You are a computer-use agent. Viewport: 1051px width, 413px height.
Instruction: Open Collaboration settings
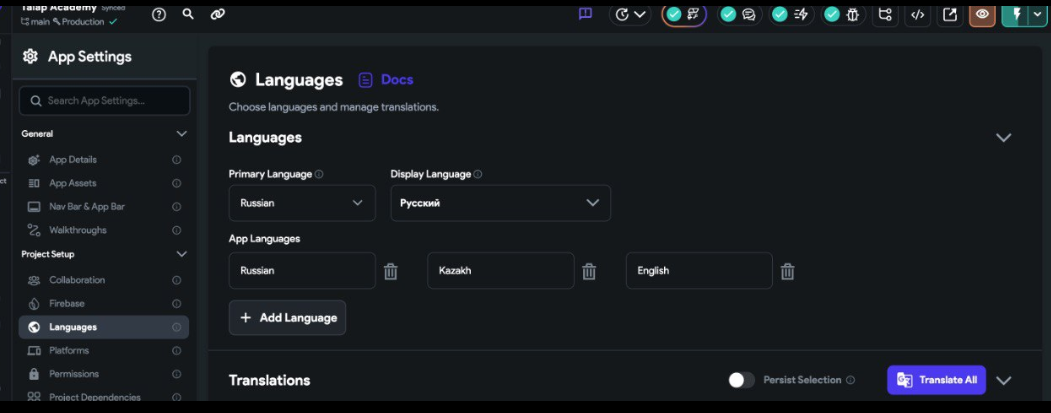(x=76, y=280)
